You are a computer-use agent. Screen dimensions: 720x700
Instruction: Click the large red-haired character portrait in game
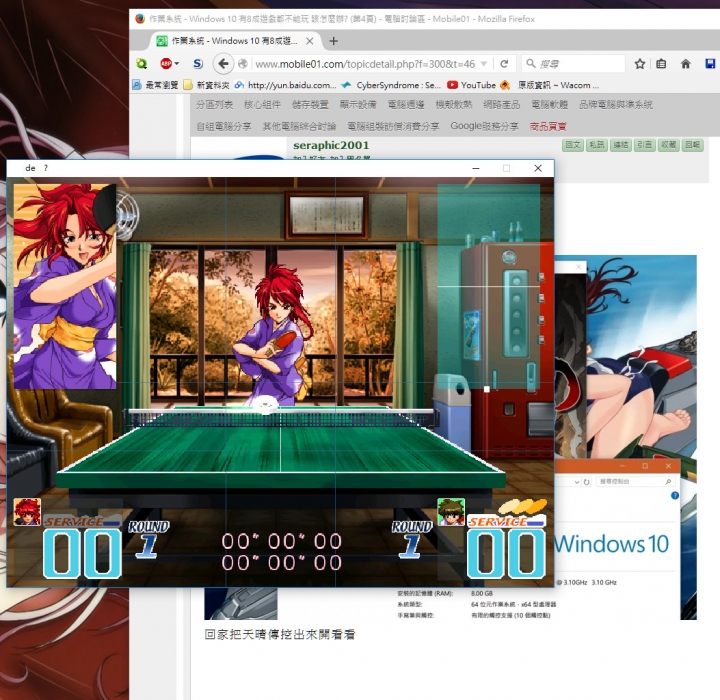tap(65, 286)
